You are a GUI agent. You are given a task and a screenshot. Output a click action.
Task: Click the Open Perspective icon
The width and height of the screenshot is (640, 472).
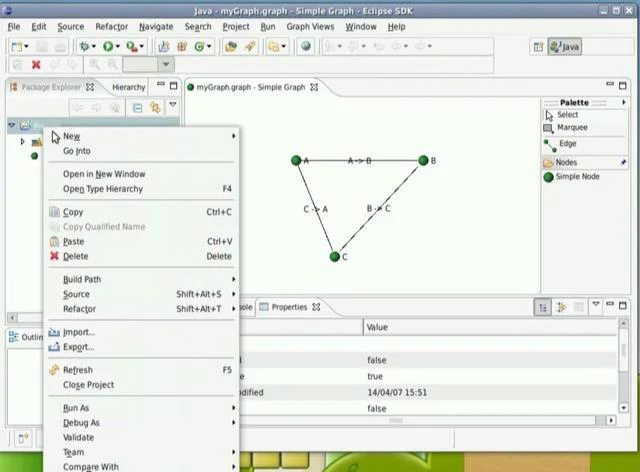(x=538, y=47)
